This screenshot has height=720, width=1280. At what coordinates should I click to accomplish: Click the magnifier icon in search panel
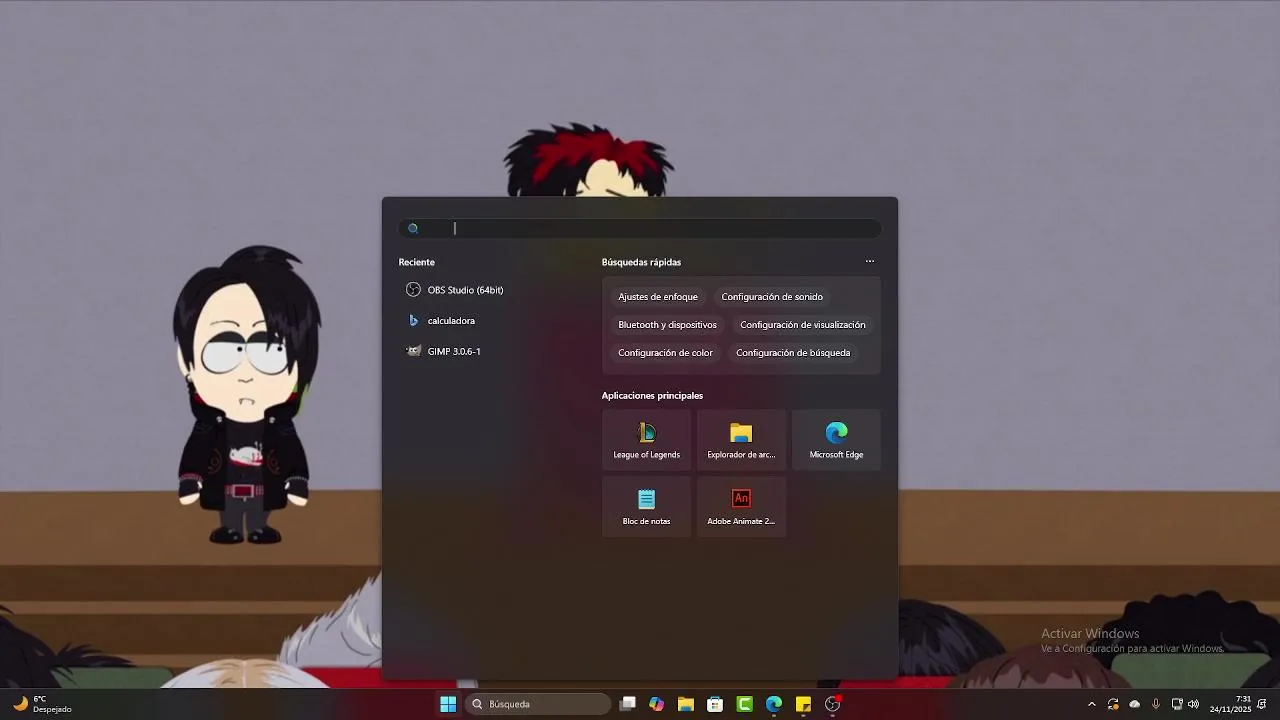(x=413, y=229)
